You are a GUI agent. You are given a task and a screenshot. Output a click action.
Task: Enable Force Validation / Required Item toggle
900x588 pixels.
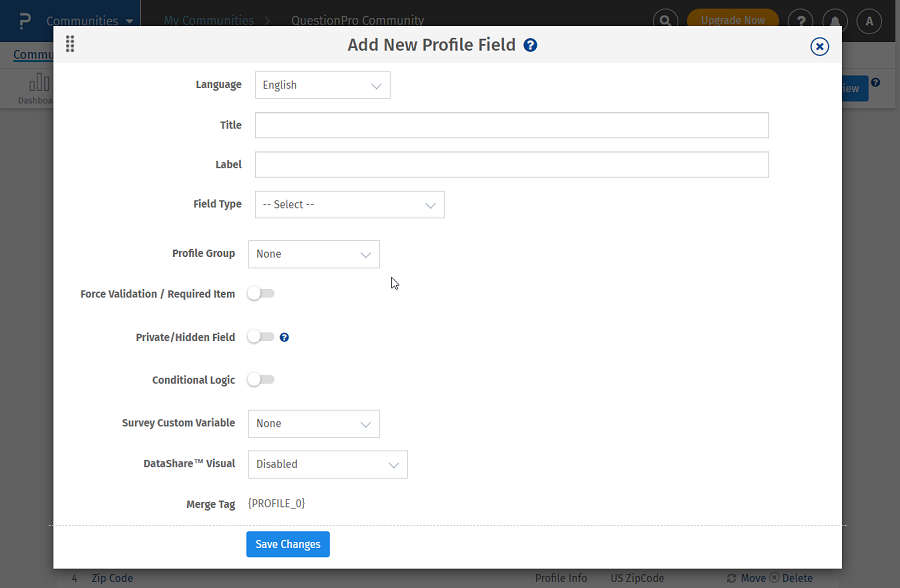260,293
